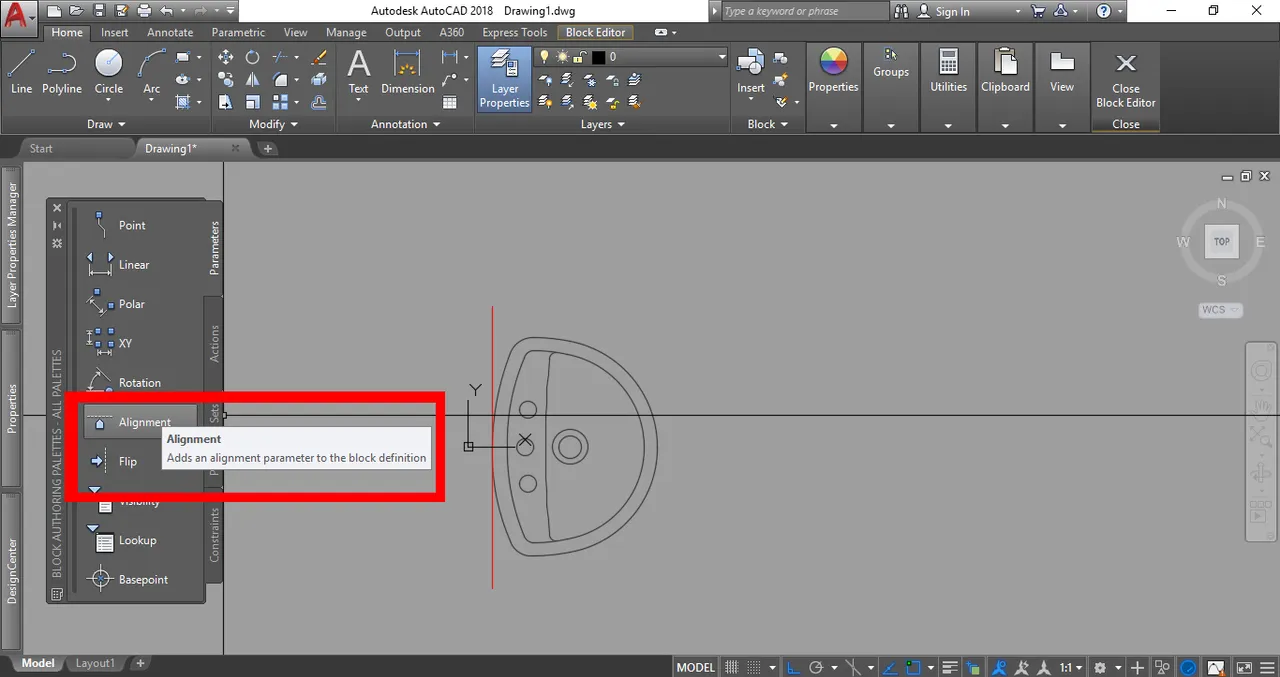Expand the Layers panel

pyautogui.click(x=603, y=124)
